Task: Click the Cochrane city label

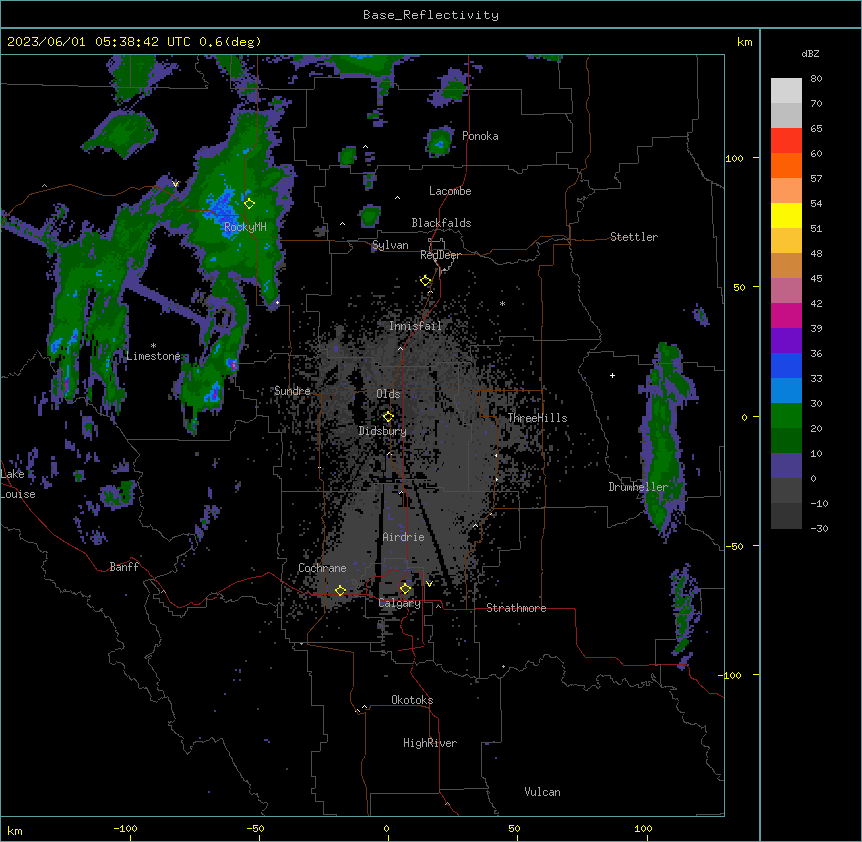Action: (x=322, y=568)
